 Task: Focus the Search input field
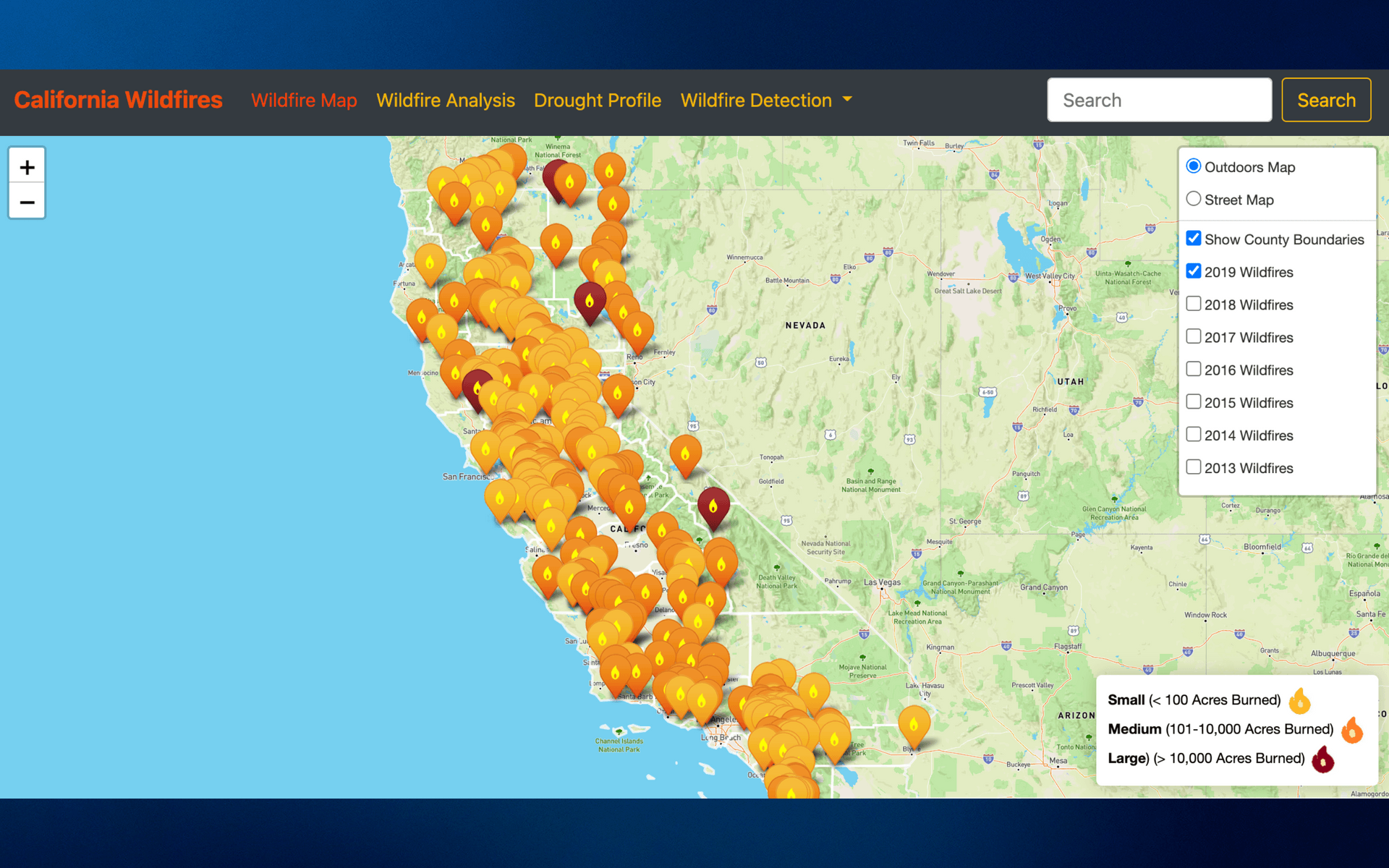tap(1159, 100)
